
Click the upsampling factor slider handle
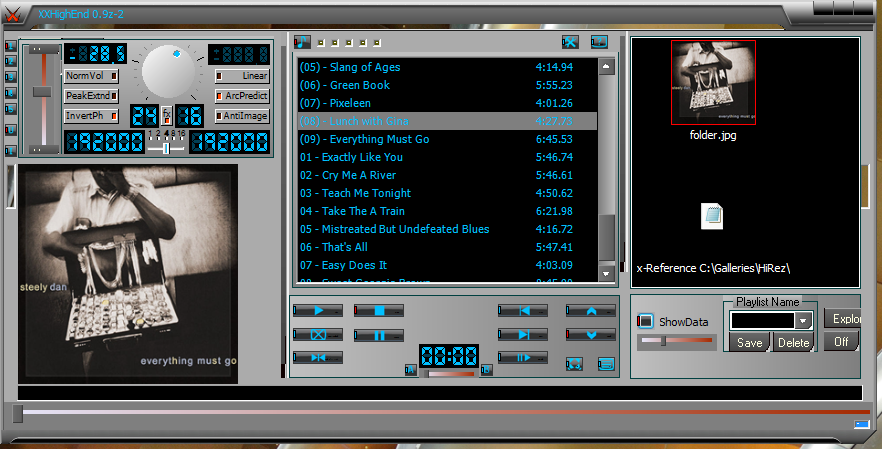pyautogui.click(x=166, y=148)
